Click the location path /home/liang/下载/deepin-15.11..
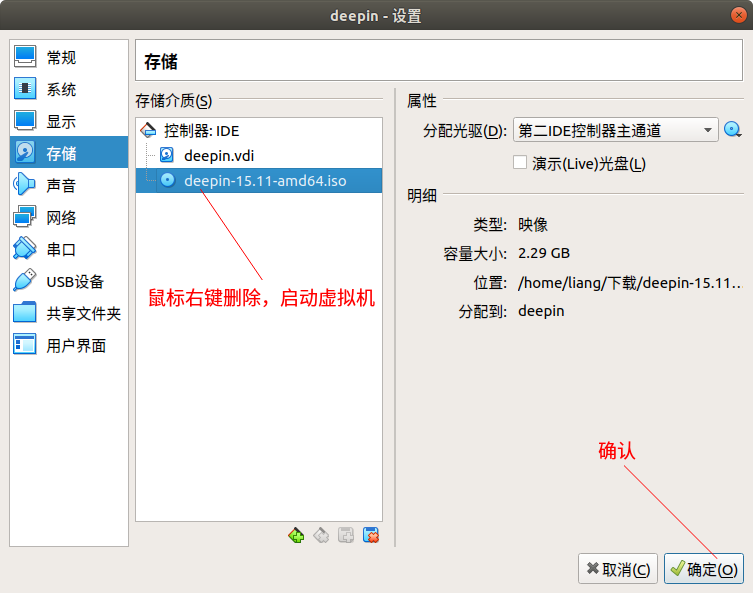 630,282
